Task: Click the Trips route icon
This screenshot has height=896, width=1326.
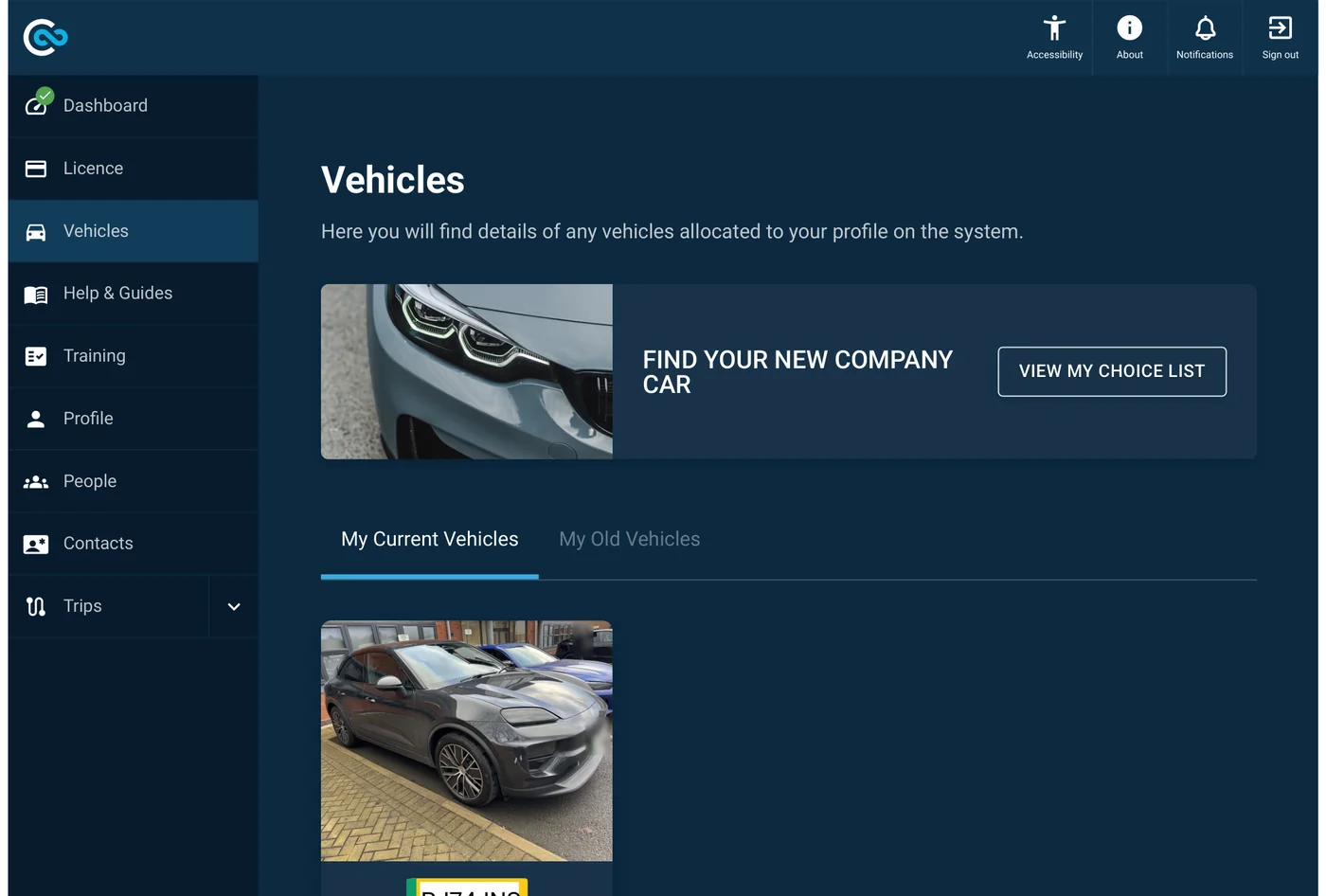Action: [x=36, y=606]
